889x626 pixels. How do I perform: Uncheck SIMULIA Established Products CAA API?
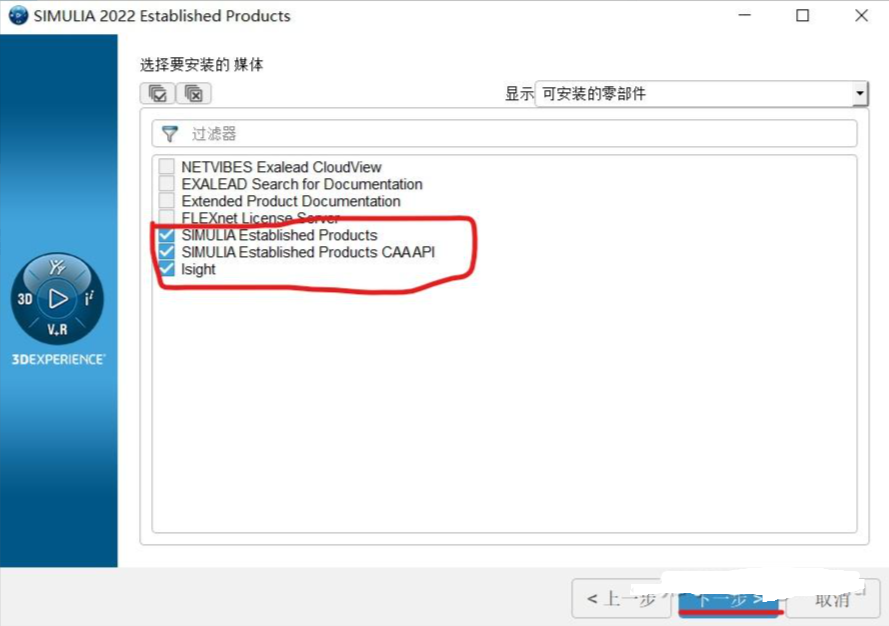(166, 251)
